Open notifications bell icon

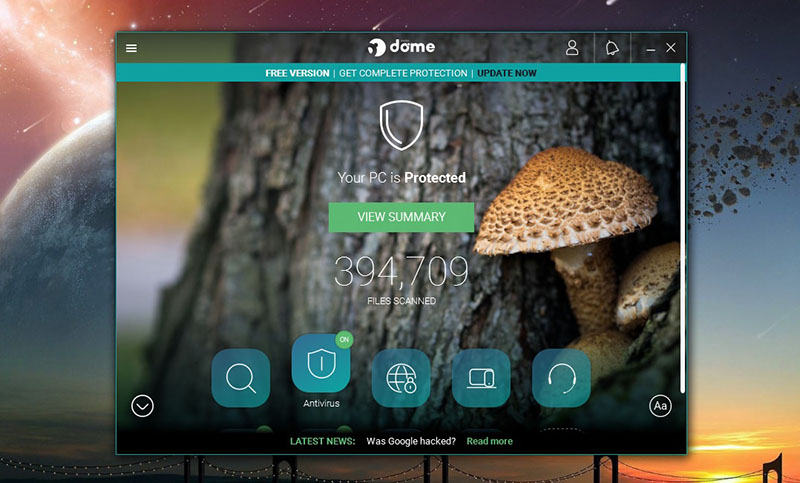(x=612, y=48)
